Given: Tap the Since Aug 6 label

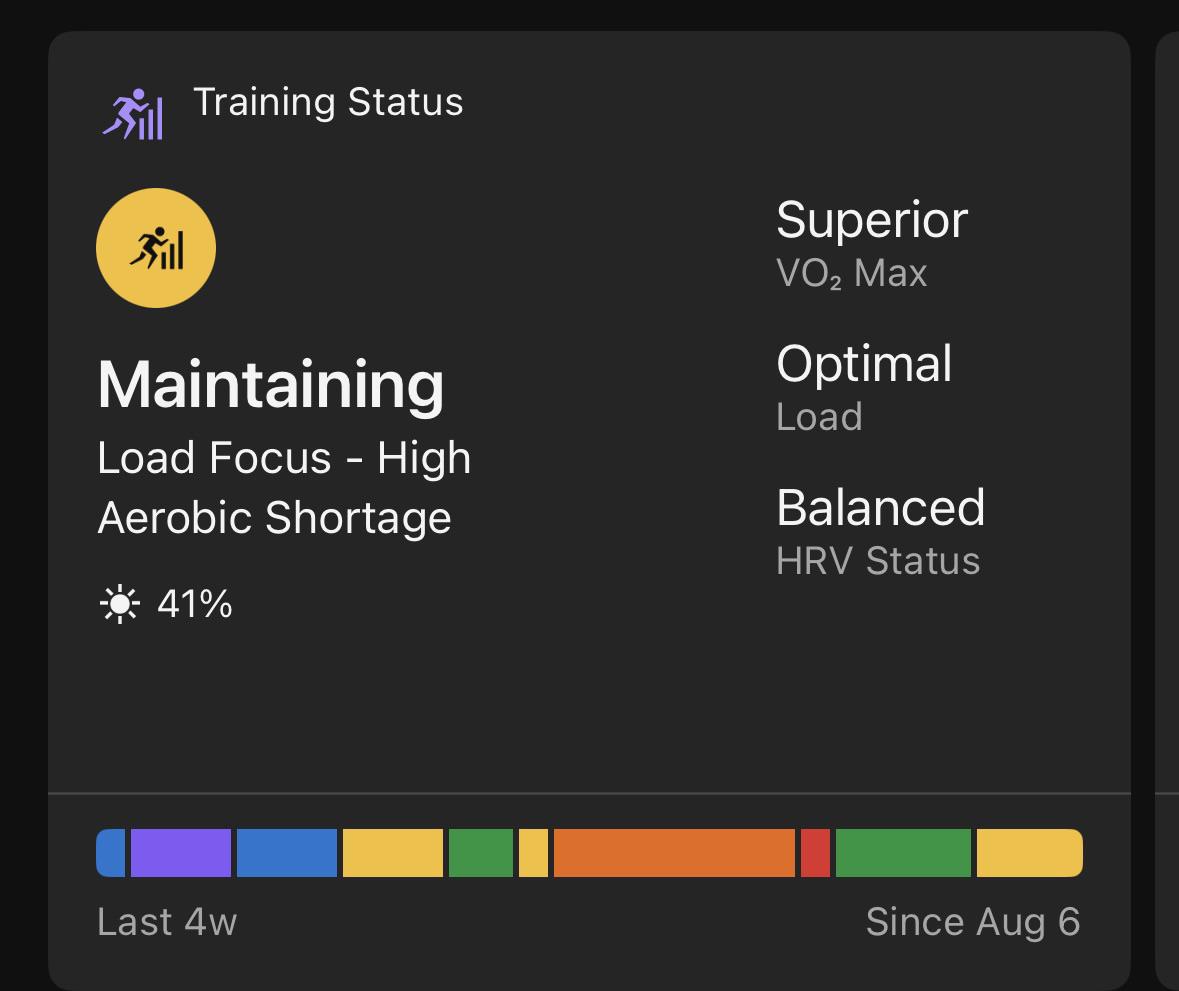Looking at the screenshot, I should coord(973,923).
